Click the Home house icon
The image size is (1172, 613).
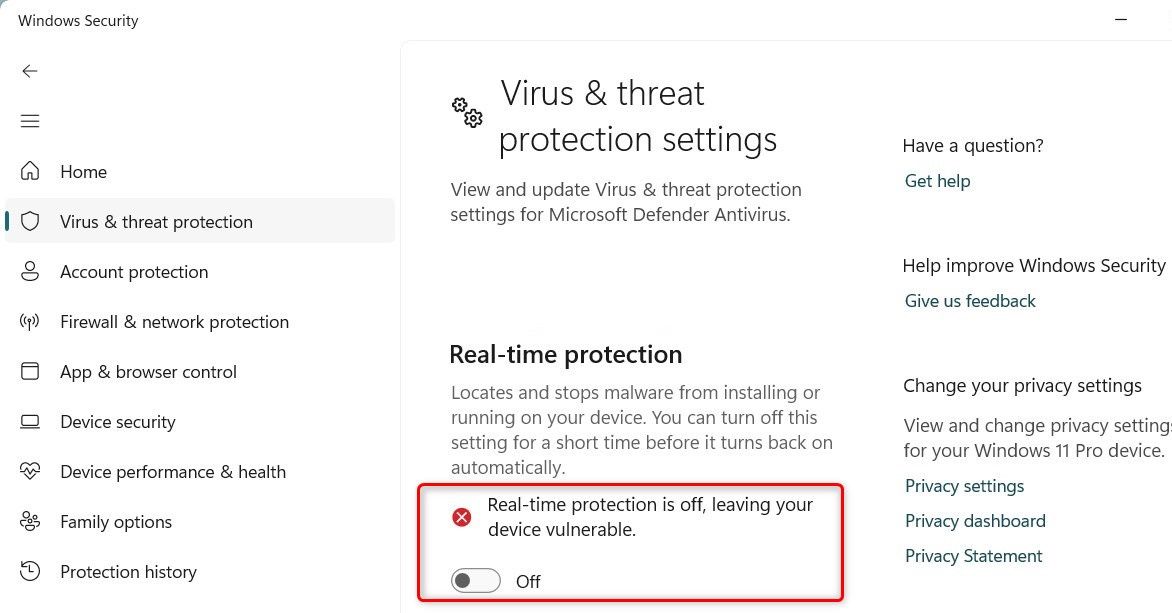pyautogui.click(x=30, y=172)
